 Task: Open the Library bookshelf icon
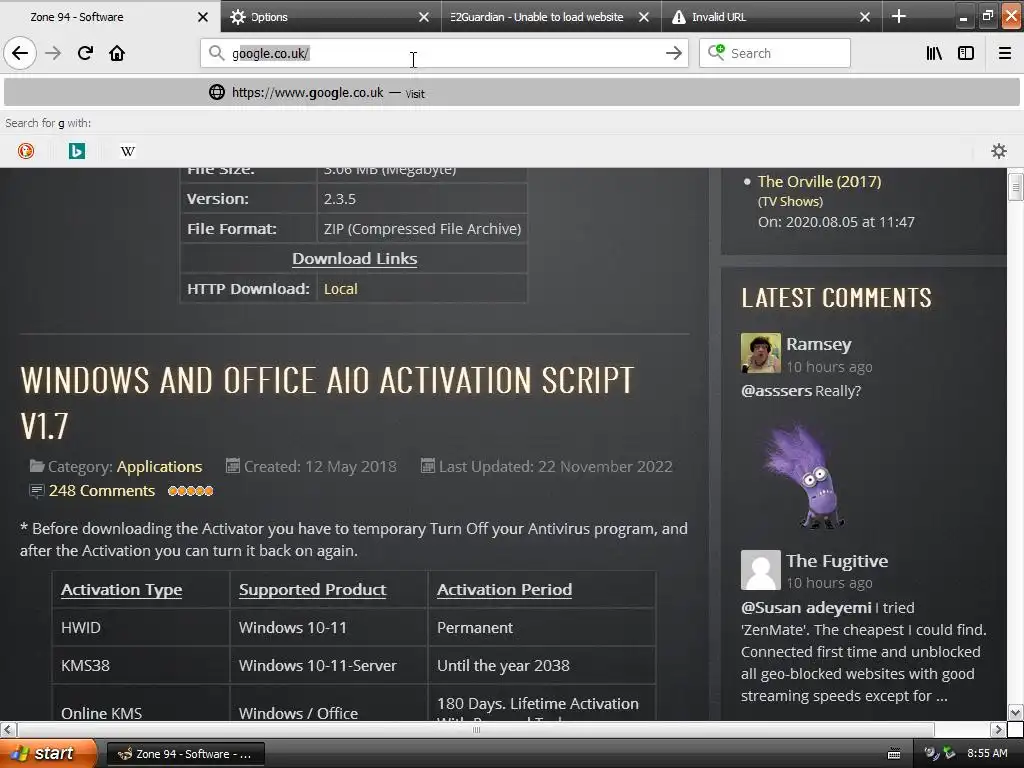pyautogui.click(x=934, y=53)
